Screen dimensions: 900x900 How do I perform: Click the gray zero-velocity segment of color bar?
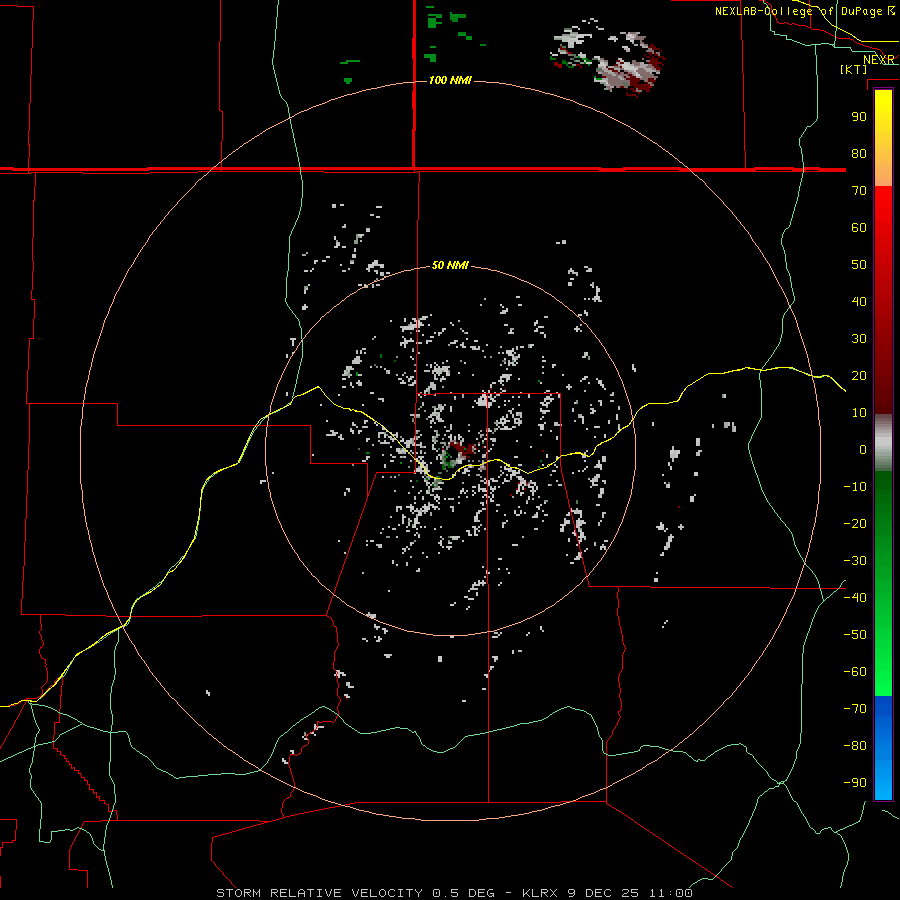pos(883,443)
